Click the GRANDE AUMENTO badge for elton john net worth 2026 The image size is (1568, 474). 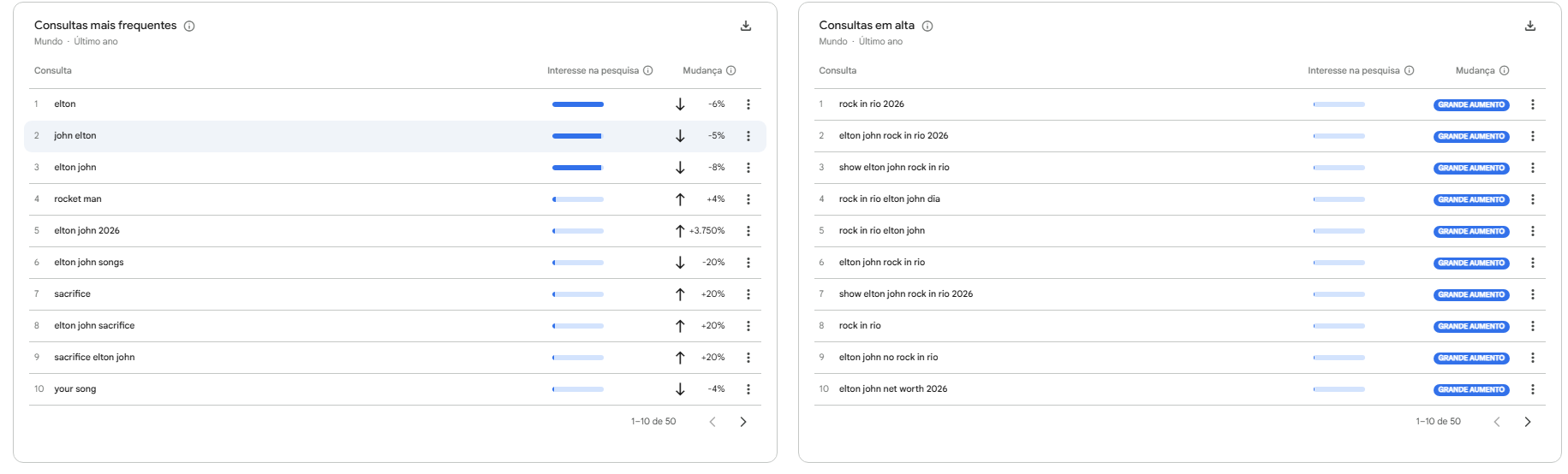click(1471, 389)
